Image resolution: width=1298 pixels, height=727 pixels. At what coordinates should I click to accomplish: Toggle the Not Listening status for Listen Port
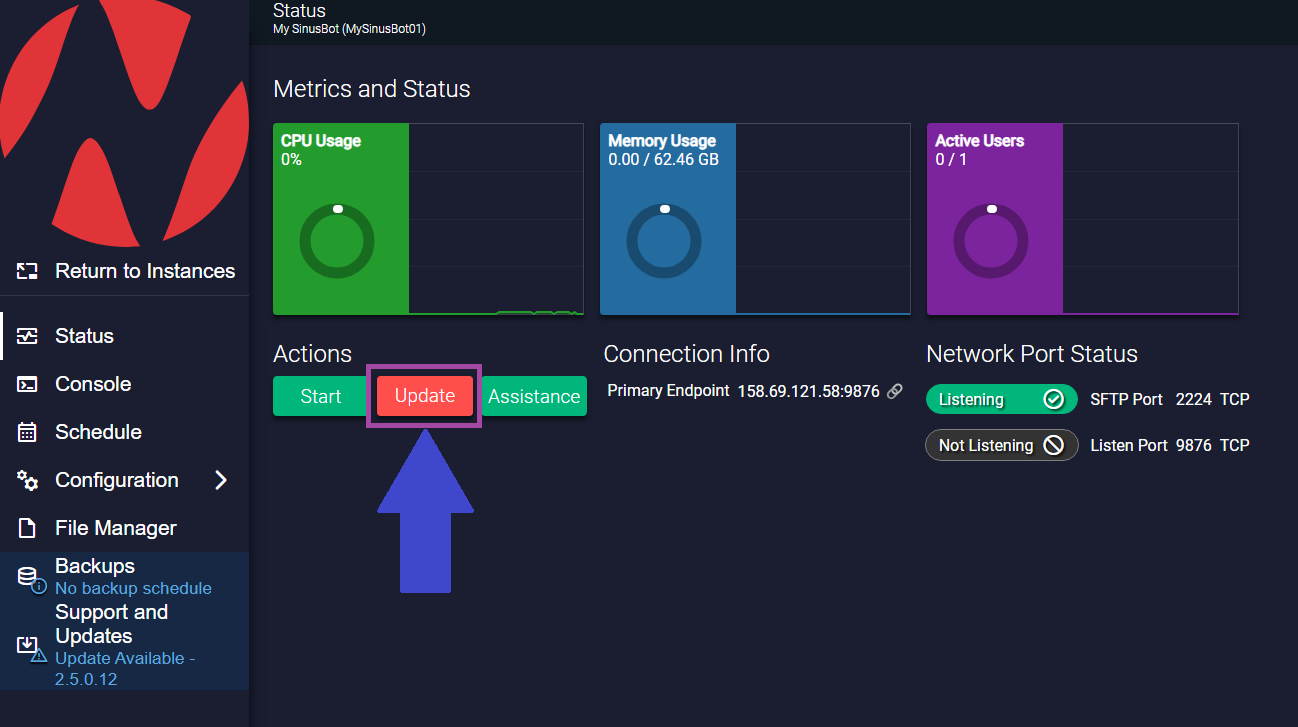1001,445
